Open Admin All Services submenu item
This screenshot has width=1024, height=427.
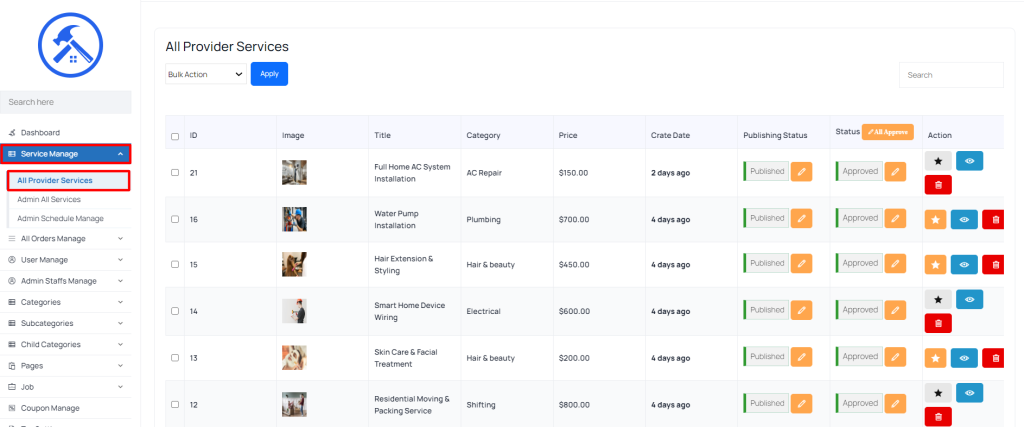coord(49,199)
